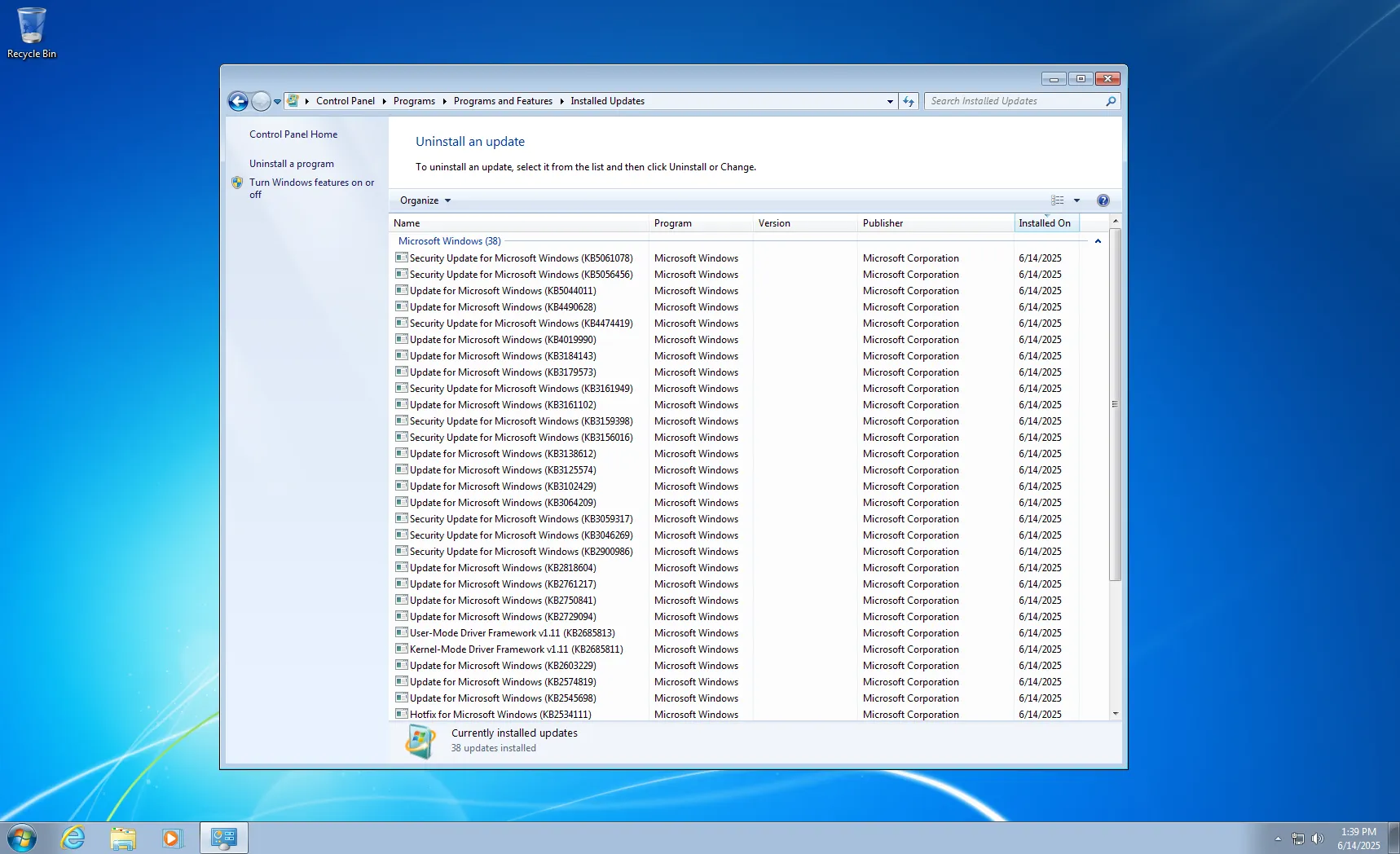This screenshot has height=854, width=1400.
Task: Click the Change your view icon
Action: click(x=1058, y=200)
